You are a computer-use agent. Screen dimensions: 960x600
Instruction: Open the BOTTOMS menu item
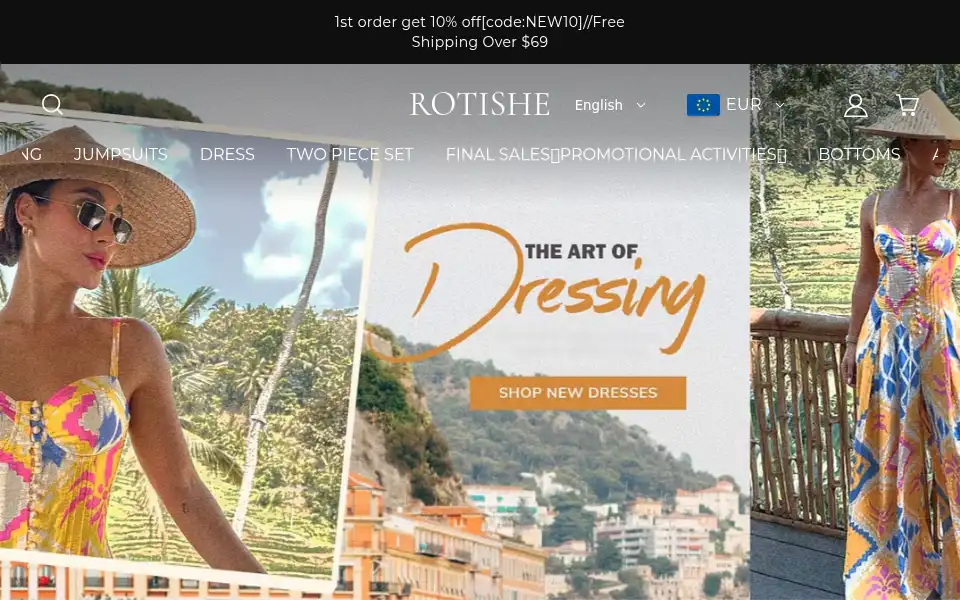coord(859,154)
